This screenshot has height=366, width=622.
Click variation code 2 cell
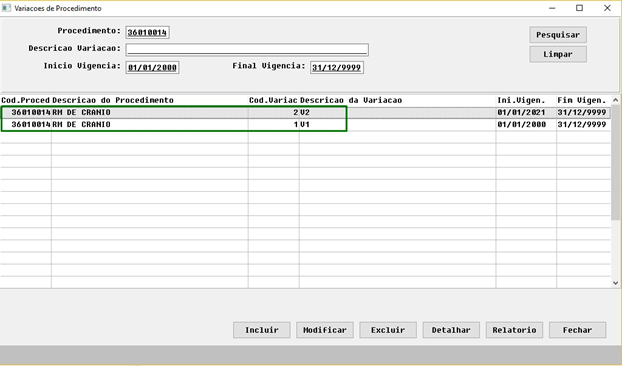coord(274,113)
